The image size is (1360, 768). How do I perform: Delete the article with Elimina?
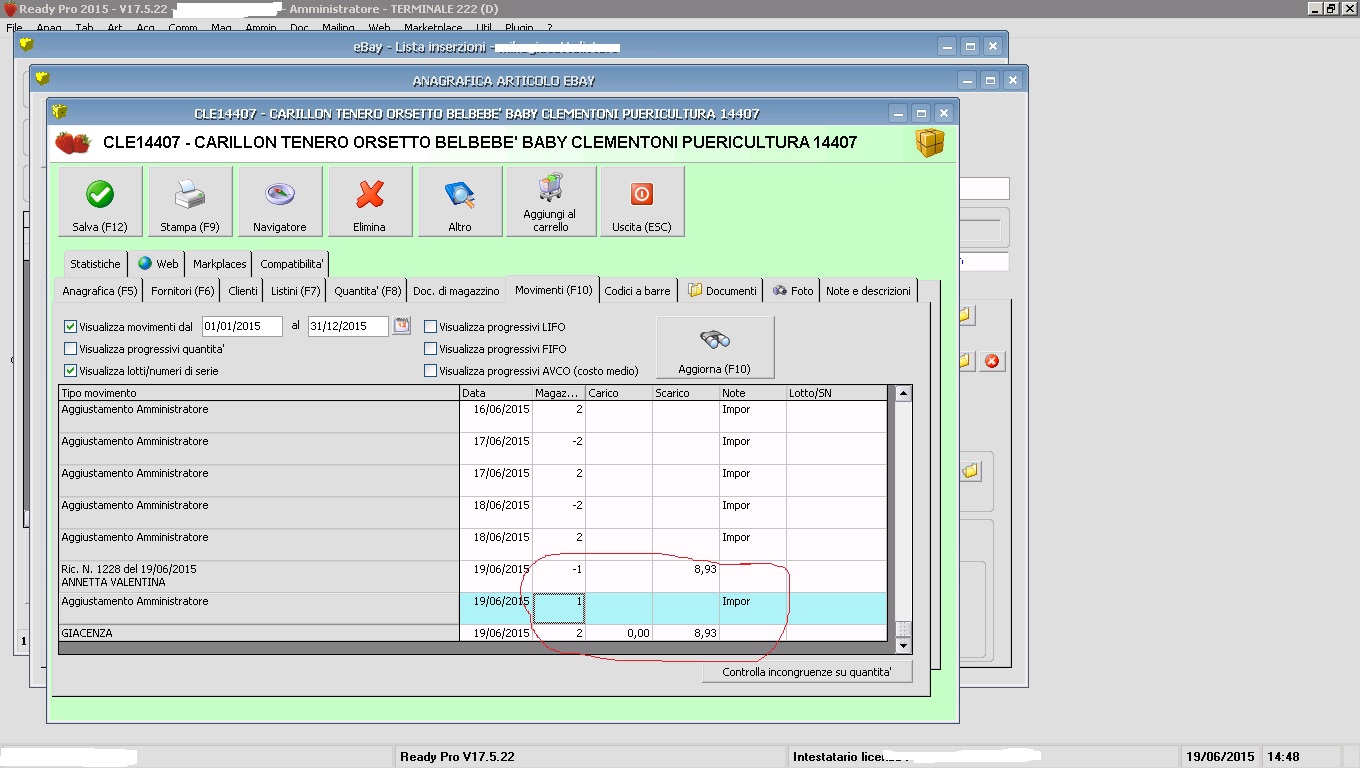pyautogui.click(x=369, y=201)
